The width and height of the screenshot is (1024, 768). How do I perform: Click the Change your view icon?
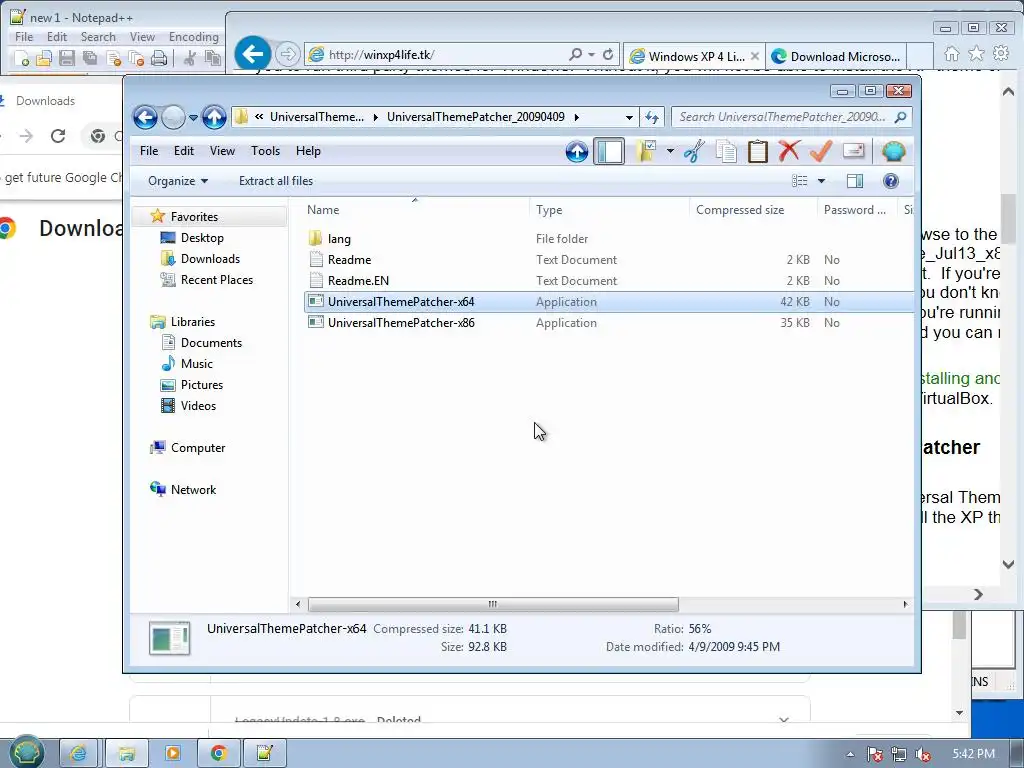[x=799, y=181]
